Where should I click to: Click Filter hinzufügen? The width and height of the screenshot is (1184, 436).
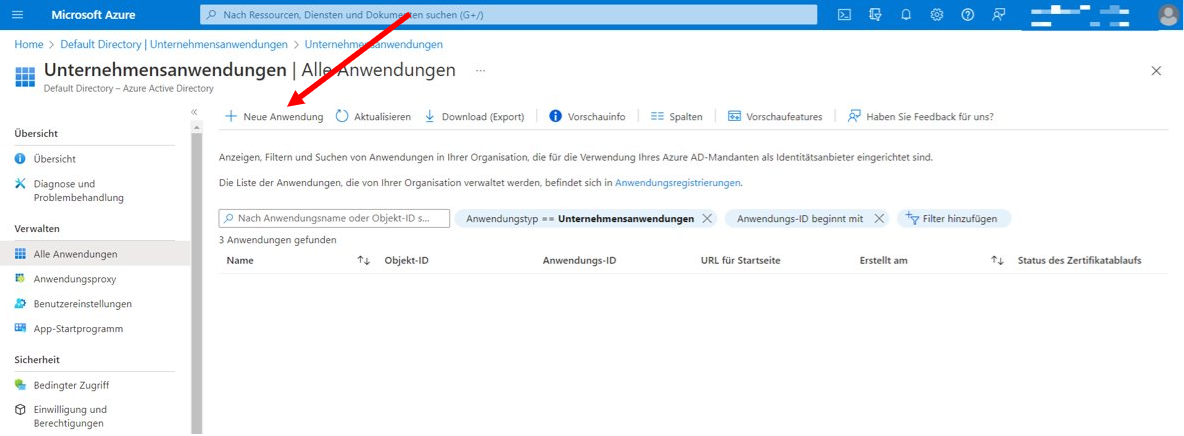(954, 218)
